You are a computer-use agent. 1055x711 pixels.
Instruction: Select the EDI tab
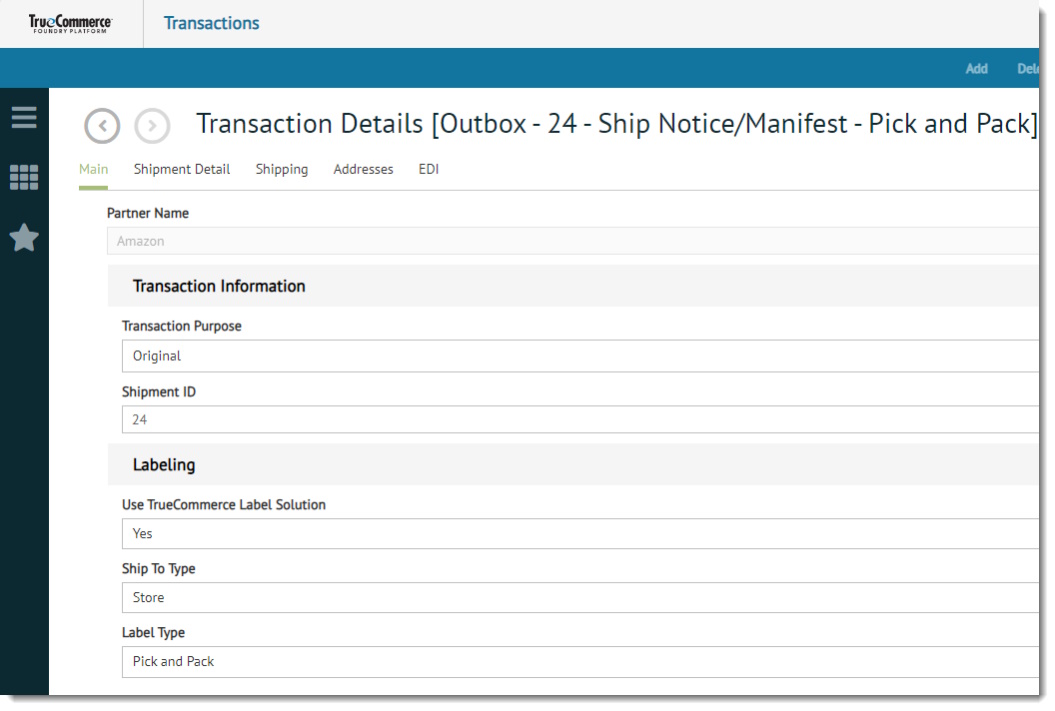428,170
